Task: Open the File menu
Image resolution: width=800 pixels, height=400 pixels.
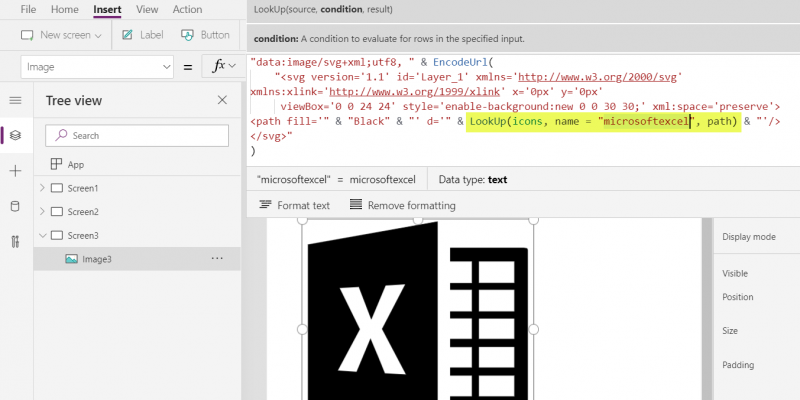Action: [28, 9]
